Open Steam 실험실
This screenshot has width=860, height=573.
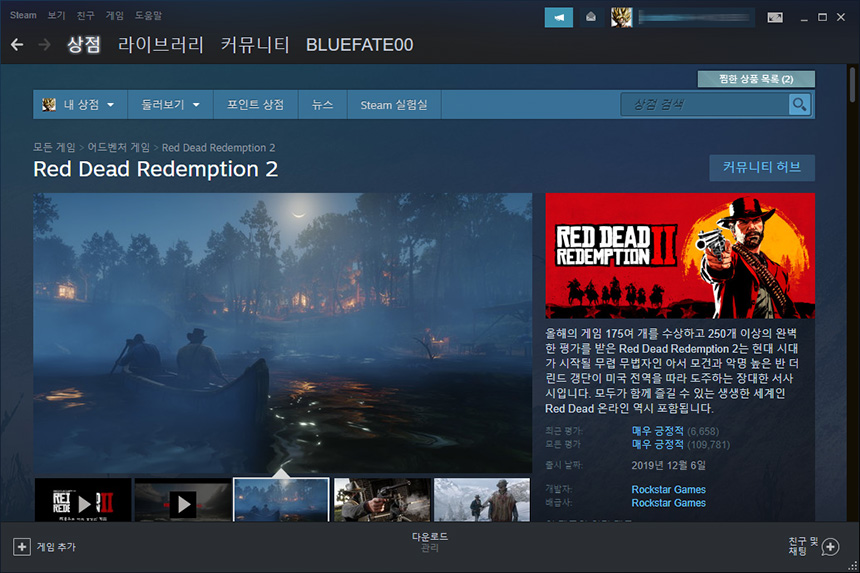(394, 104)
